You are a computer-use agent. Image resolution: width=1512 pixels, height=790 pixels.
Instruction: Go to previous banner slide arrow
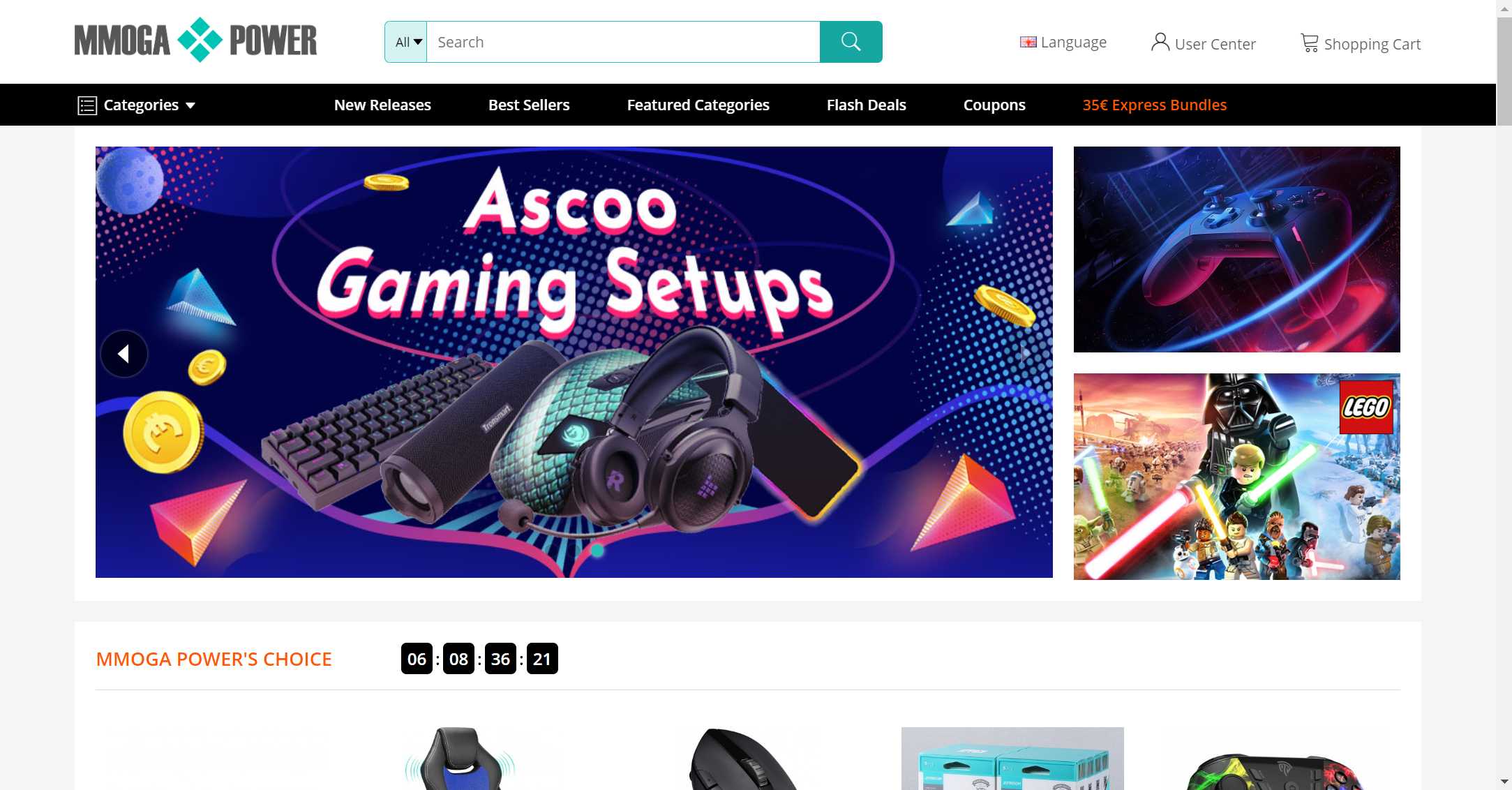(124, 354)
